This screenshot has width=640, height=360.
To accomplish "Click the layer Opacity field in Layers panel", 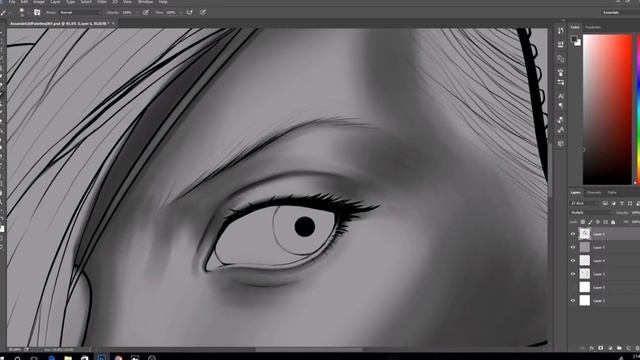I will coord(636,213).
